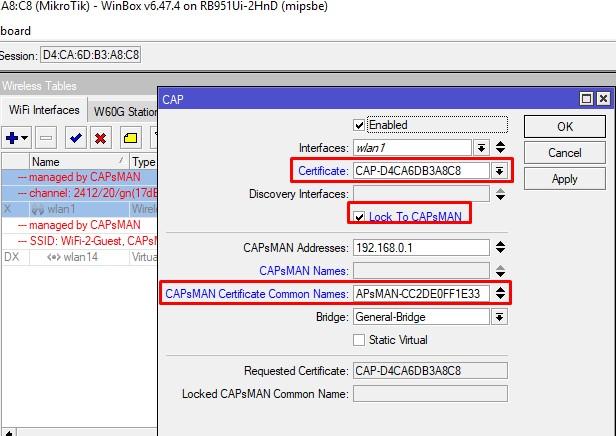Select the wlan14 virtual interface row

coord(79,257)
